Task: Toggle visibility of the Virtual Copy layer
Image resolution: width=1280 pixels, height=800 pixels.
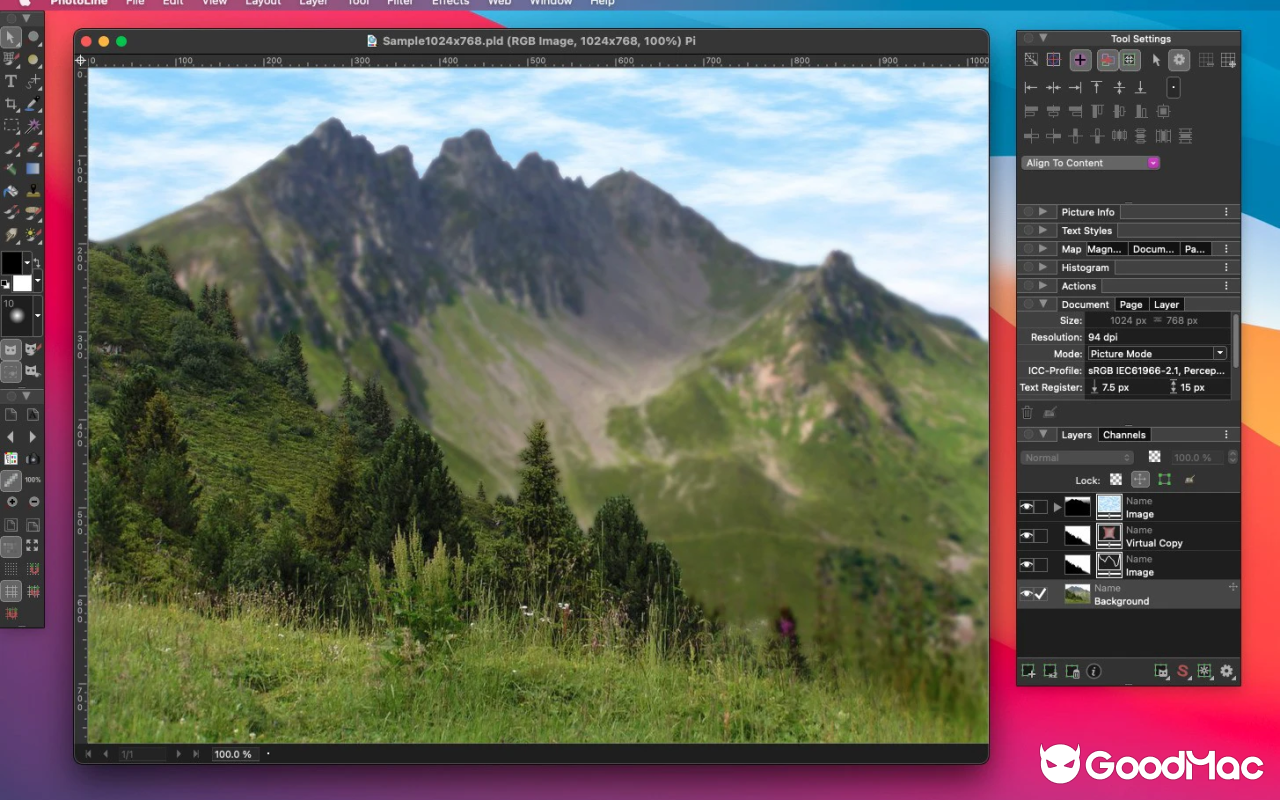Action: (1026, 535)
